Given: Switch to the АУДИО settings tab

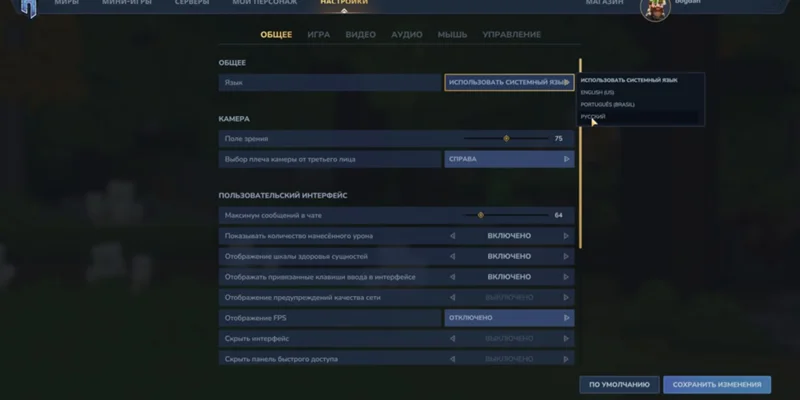Looking at the screenshot, I should tap(407, 35).
